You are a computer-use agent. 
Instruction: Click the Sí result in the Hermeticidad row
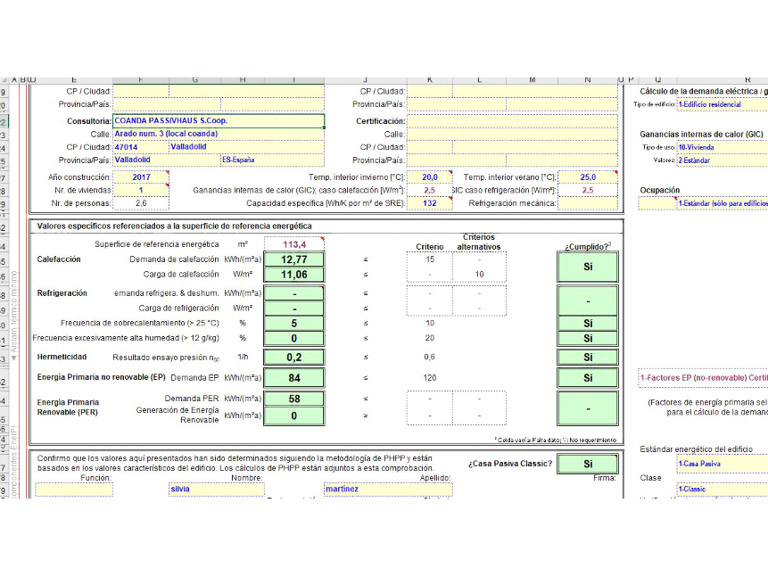[x=588, y=358]
